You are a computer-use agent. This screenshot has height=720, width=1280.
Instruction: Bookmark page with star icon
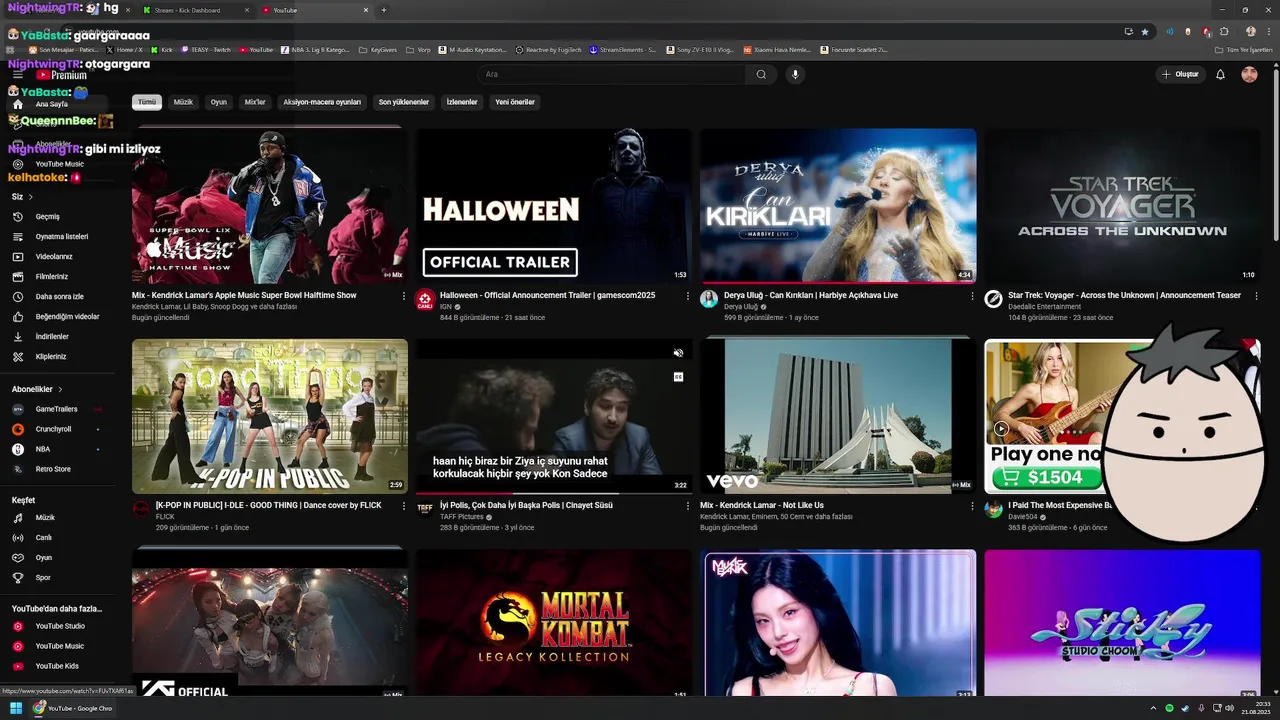click(1145, 31)
